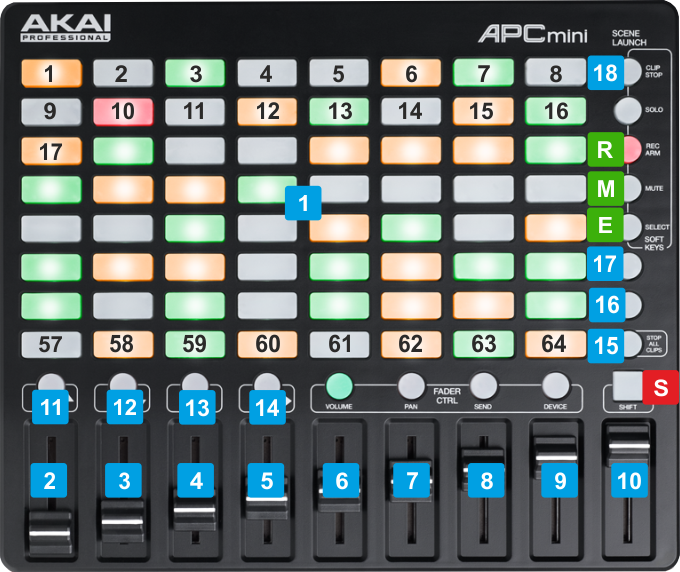680x572 pixels.
Task: Enable the Solo round button
Action: (627, 109)
